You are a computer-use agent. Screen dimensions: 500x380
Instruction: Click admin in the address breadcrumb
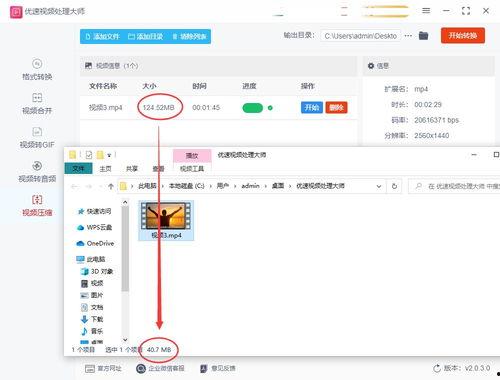coord(250,186)
